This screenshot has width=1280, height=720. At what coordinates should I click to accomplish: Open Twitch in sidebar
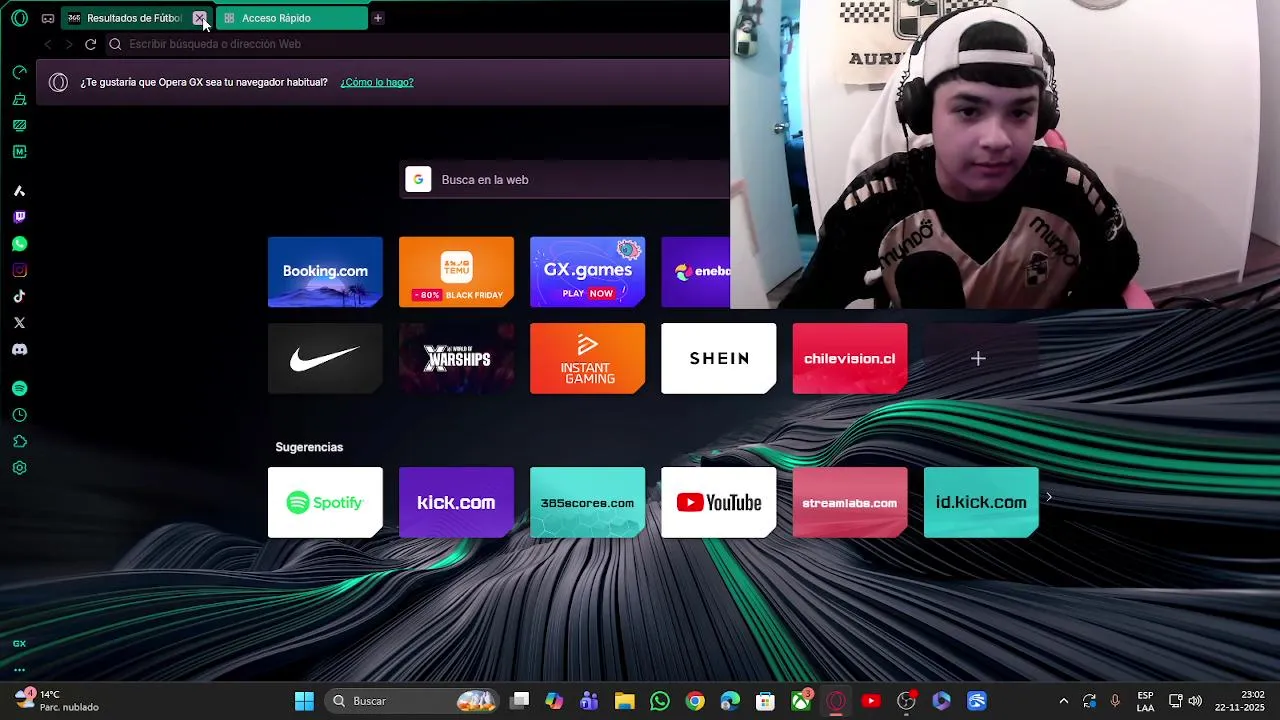pyautogui.click(x=19, y=217)
